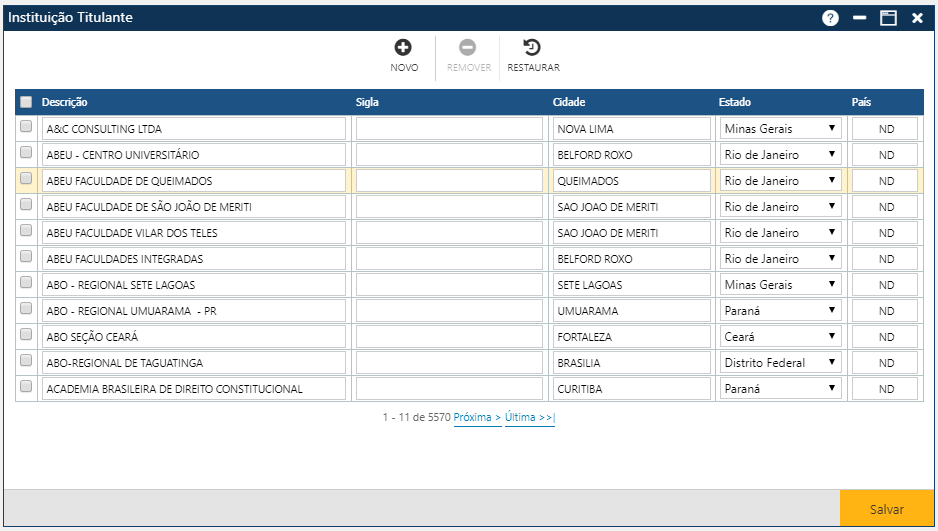Open Estado dropdown for A&C CONSULTING LTDA

pyautogui.click(x=780, y=129)
